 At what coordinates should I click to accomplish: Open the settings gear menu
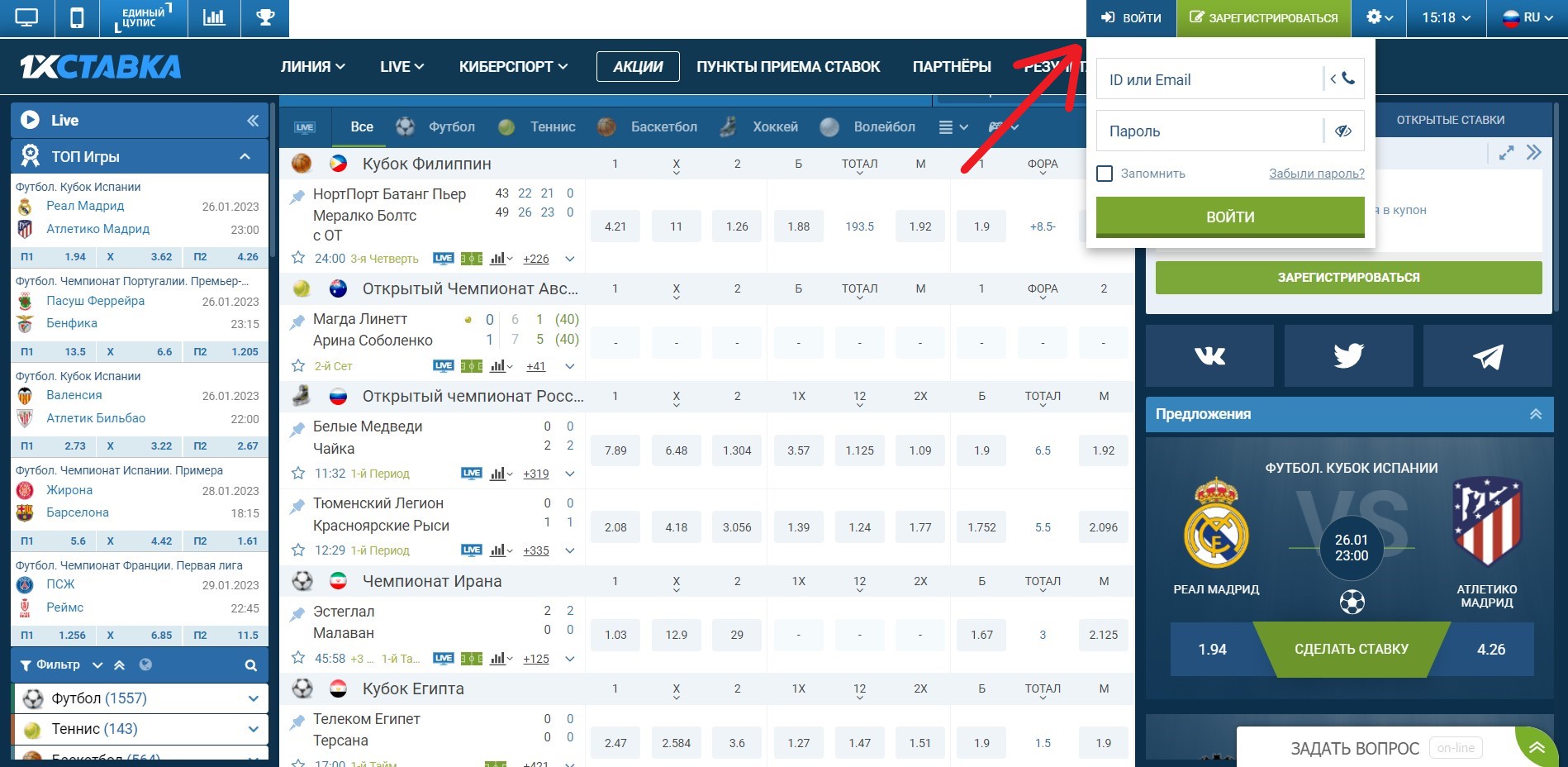pos(1380,17)
